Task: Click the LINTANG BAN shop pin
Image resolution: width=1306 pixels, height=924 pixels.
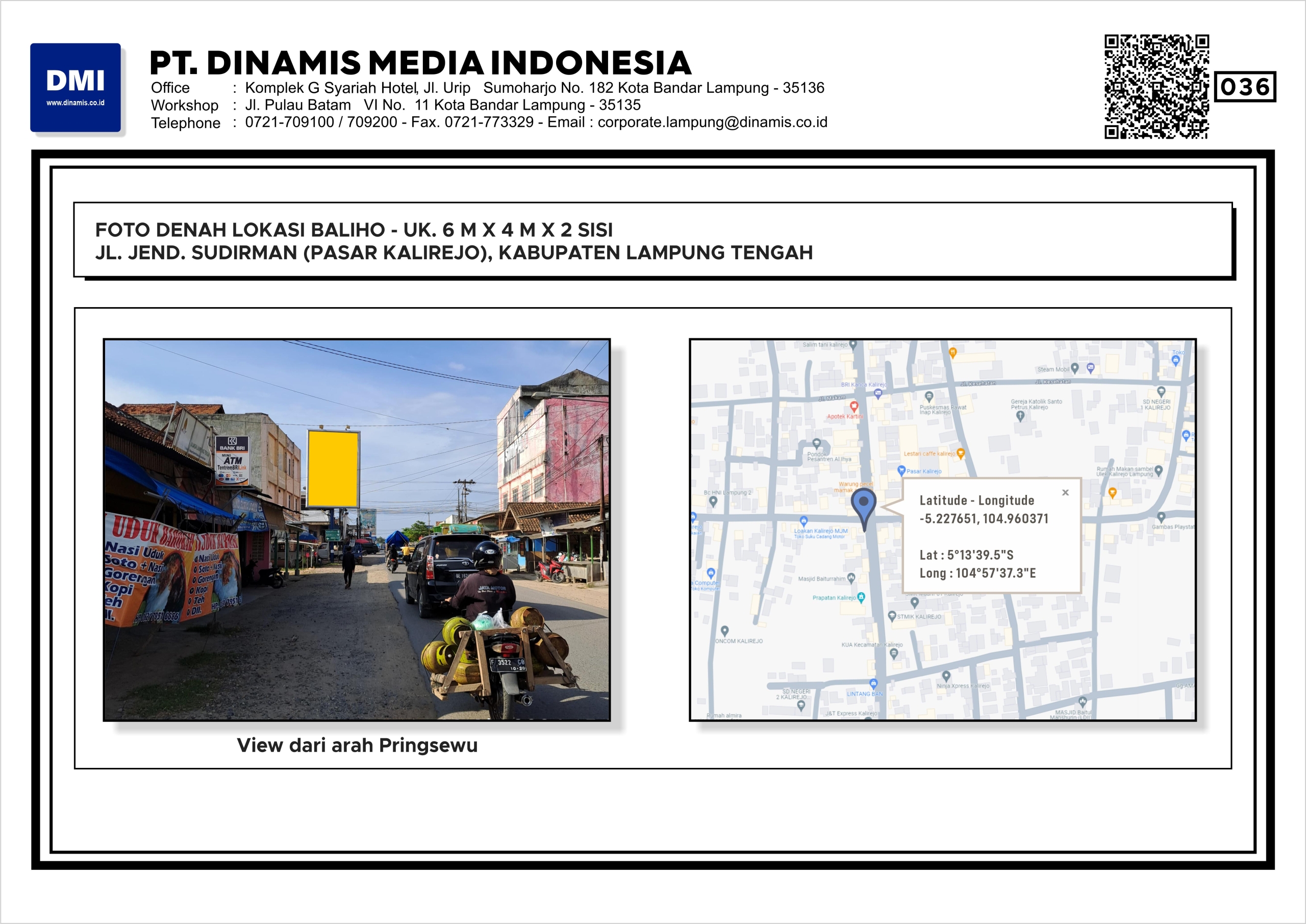Action: [x=873, y=684]
